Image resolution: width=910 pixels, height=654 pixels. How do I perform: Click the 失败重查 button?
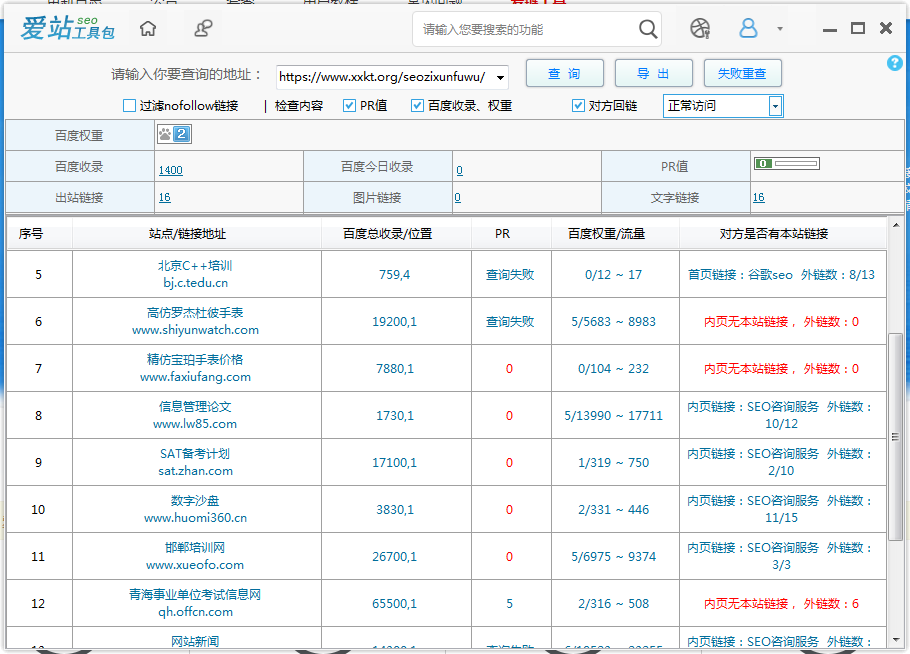coord(742,74)
